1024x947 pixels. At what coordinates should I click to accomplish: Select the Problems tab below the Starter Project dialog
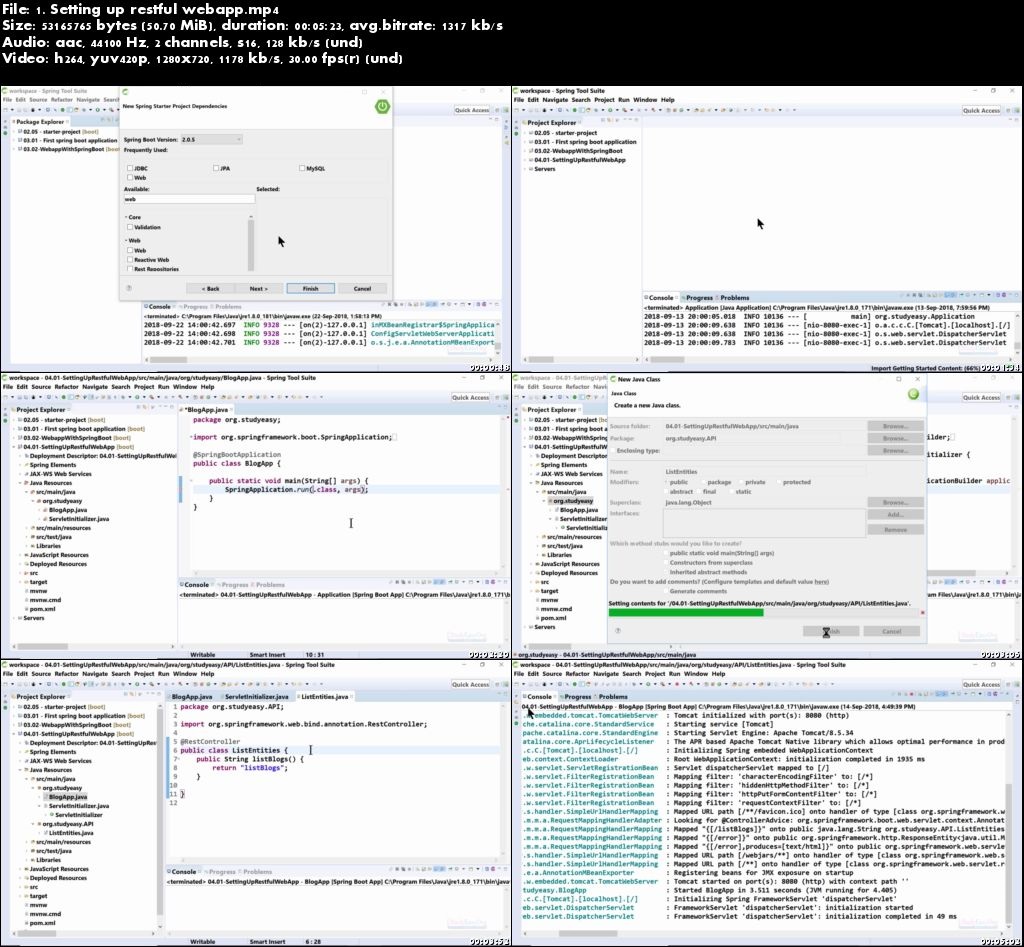click(x=227, y=306)
